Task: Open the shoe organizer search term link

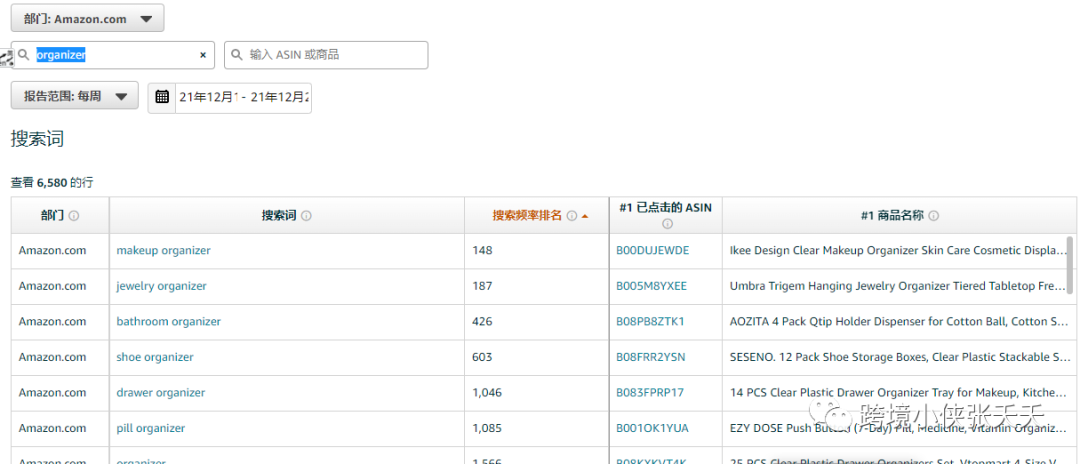Action: coord(155,357)
